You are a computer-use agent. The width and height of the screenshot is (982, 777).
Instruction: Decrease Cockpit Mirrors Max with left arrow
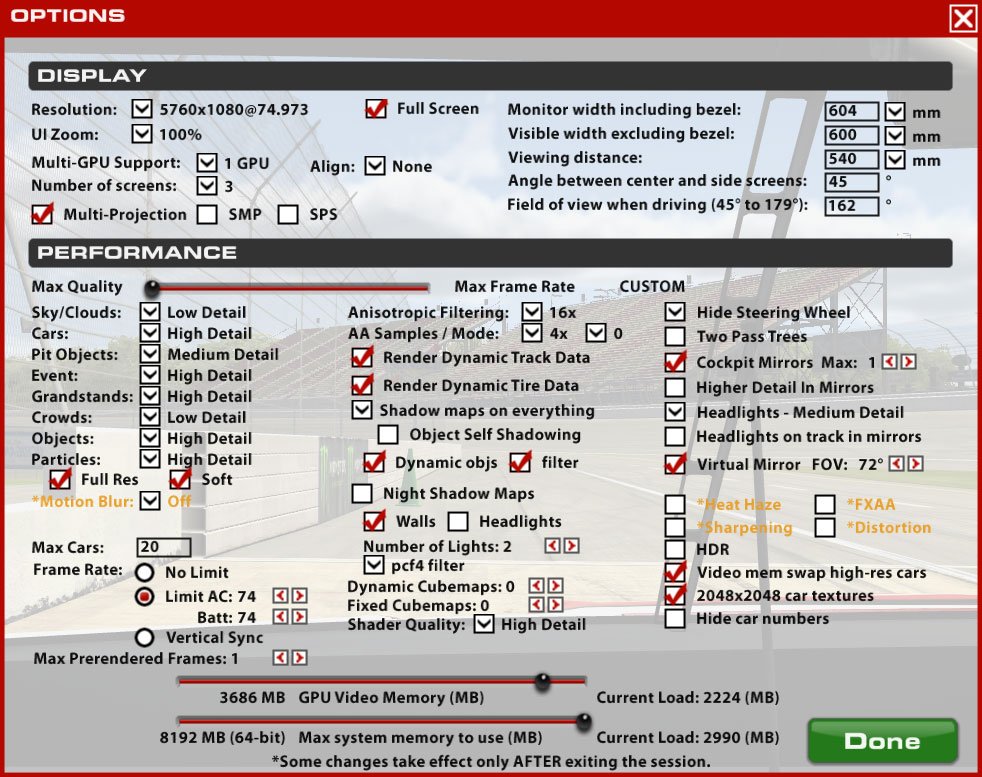pyautogui.click(x=890, y=362)
